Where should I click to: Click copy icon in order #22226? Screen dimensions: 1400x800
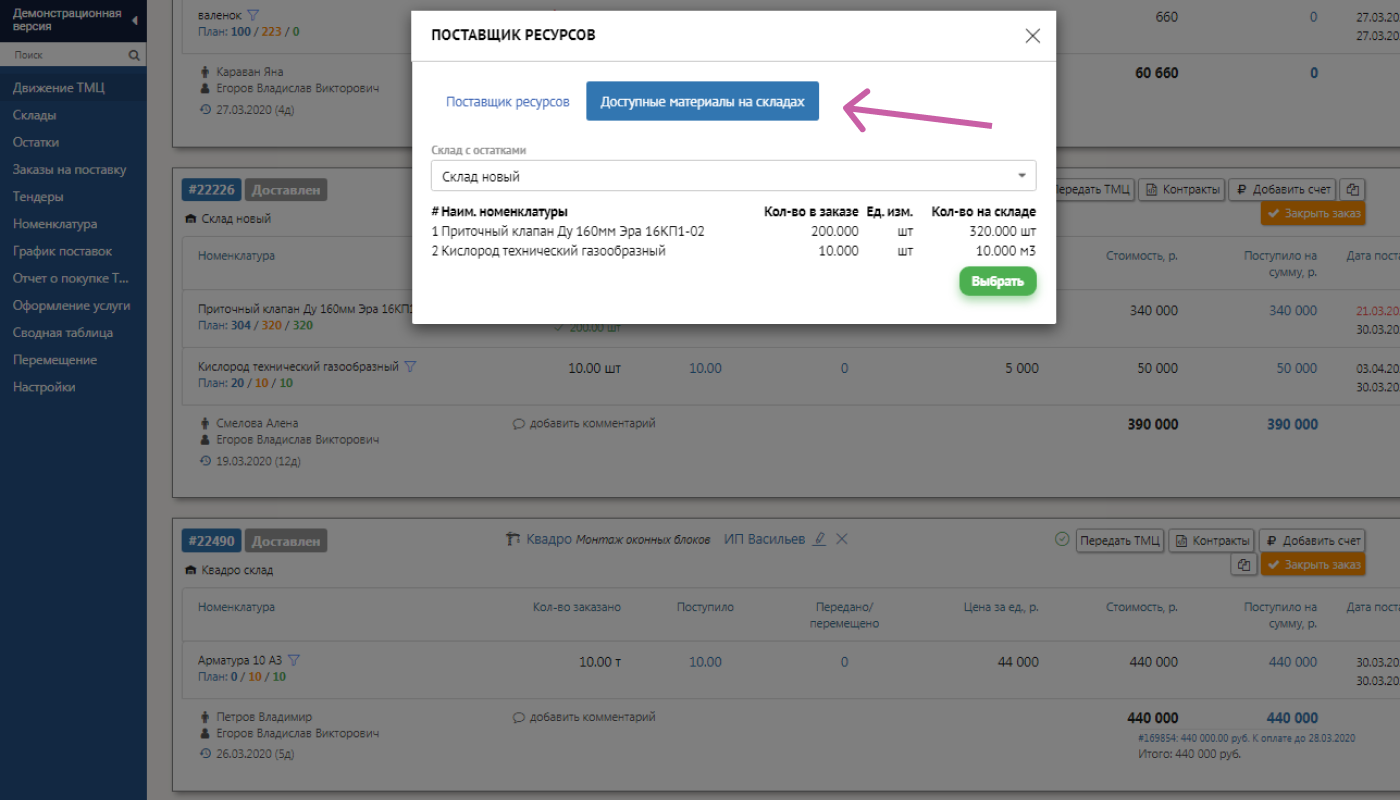[1352, 189]
